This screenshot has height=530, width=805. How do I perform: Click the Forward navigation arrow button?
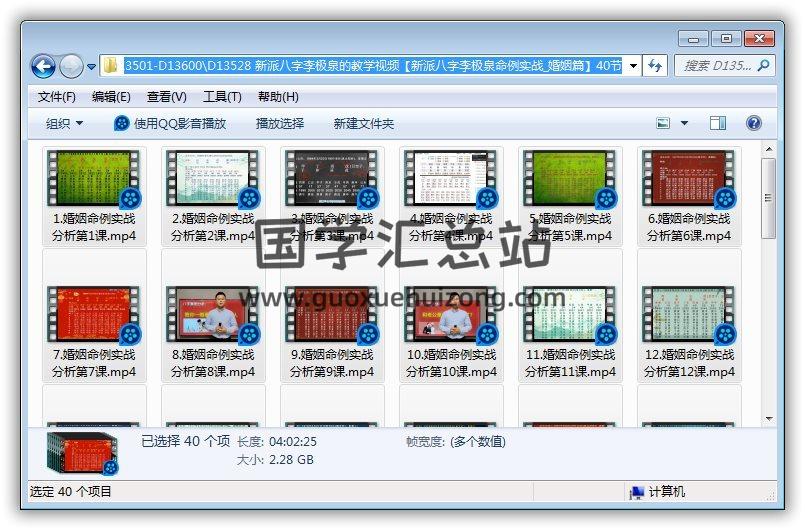[71, 66]
